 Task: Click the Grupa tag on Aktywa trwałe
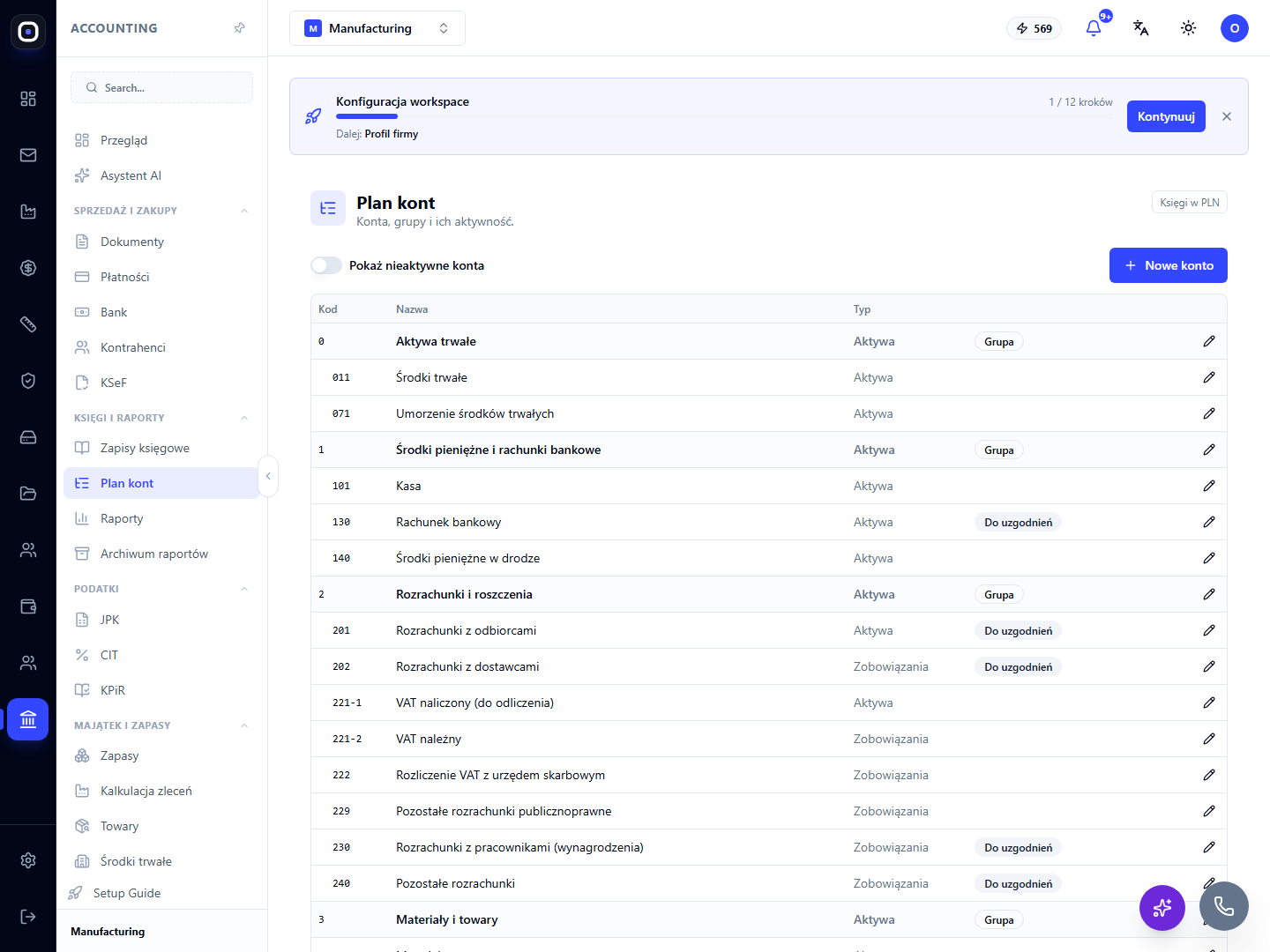999,342
